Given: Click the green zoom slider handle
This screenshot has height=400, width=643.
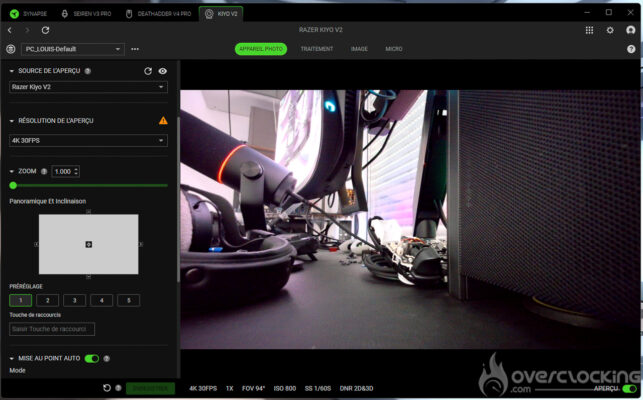Looking at the screenshot, I should click(13, 185).
